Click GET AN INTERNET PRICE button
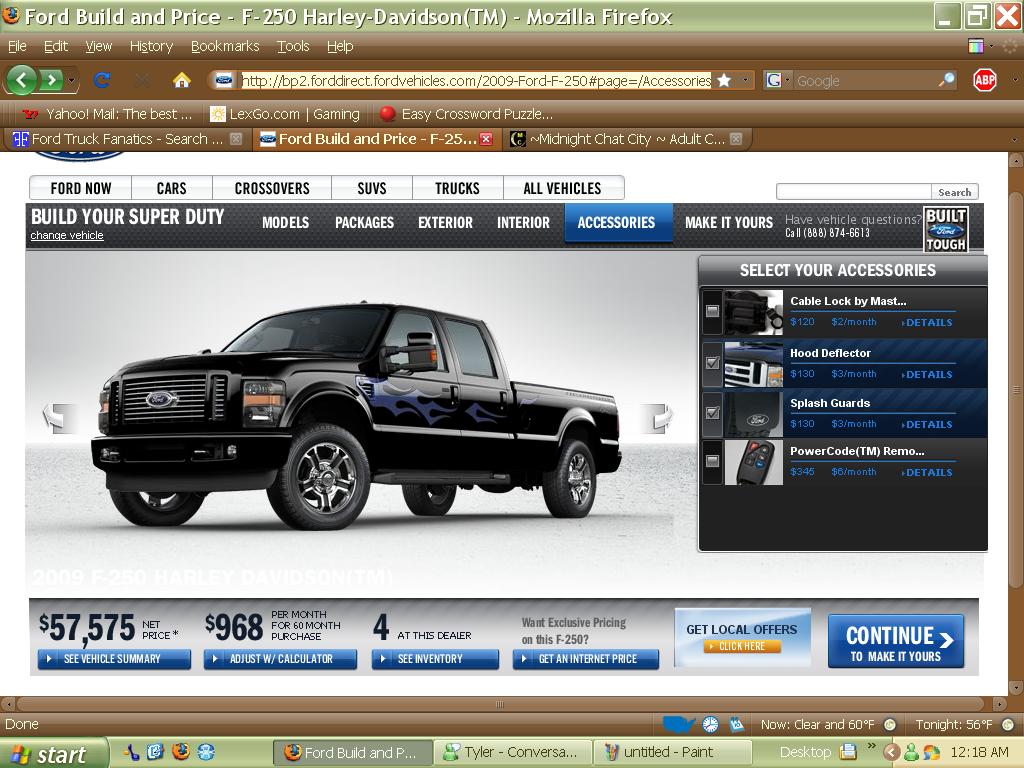Screen dimensions: 1024x768 click(586, 659)
